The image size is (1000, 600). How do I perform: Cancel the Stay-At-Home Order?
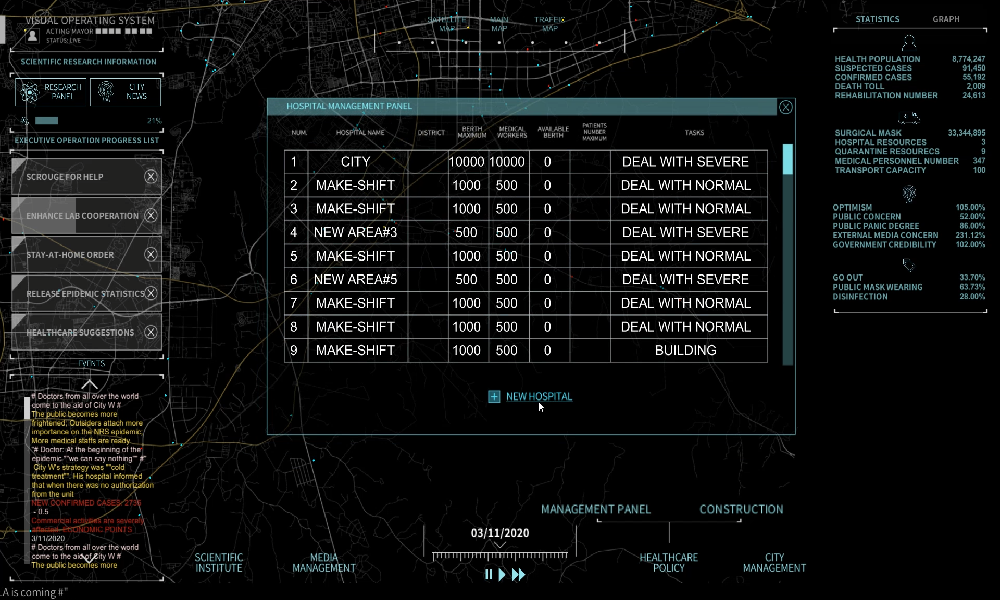pyautogui.click(x=151, y=255)
